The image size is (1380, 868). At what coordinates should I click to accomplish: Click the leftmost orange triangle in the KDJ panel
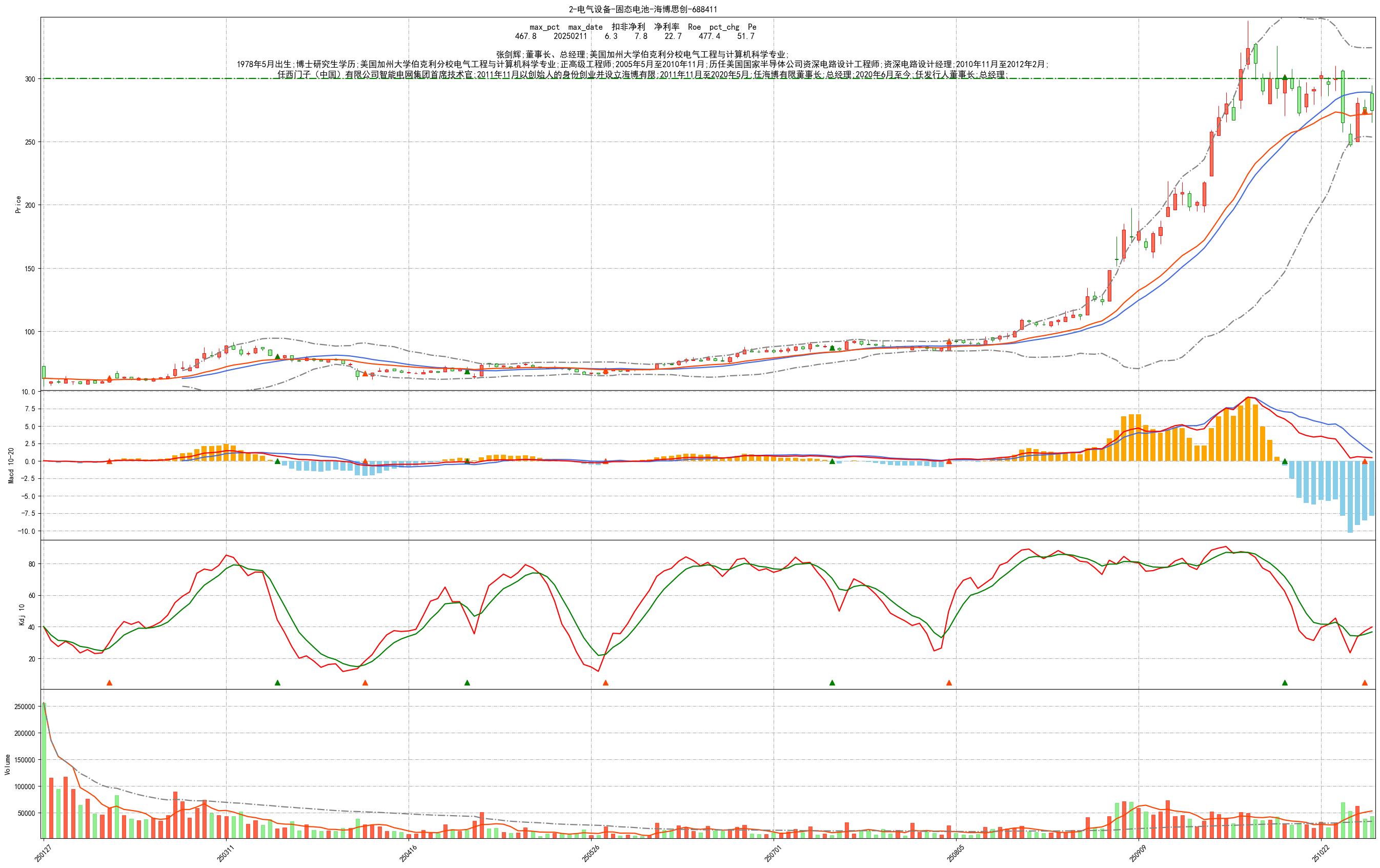(110, 683)
